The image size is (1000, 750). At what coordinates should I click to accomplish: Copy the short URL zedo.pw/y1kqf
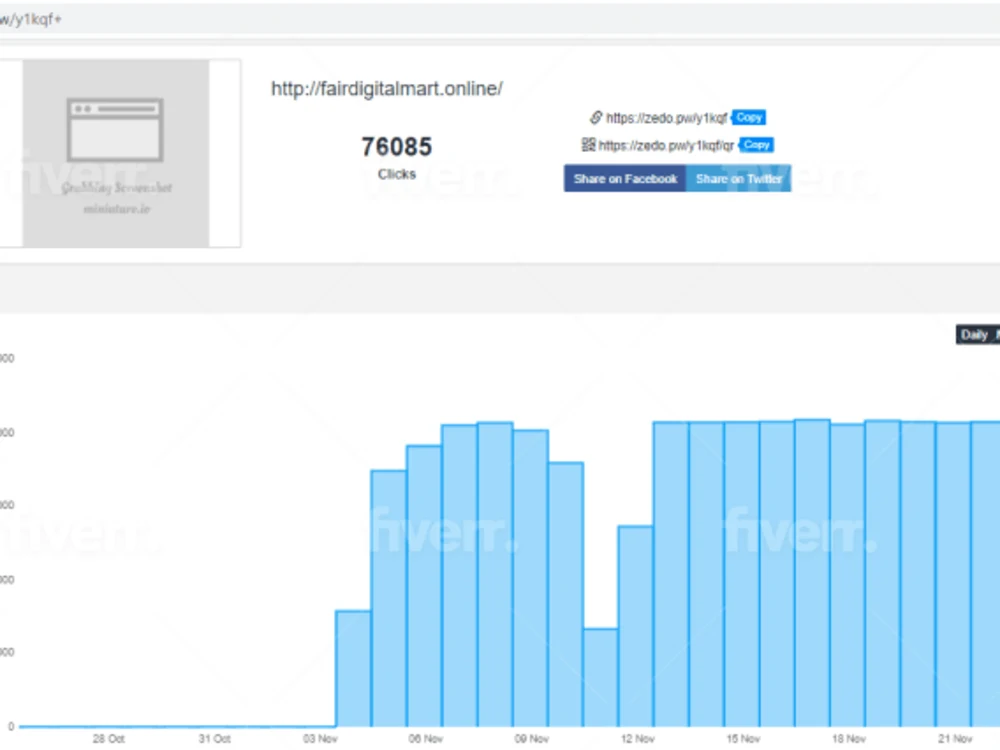point(749,117)
